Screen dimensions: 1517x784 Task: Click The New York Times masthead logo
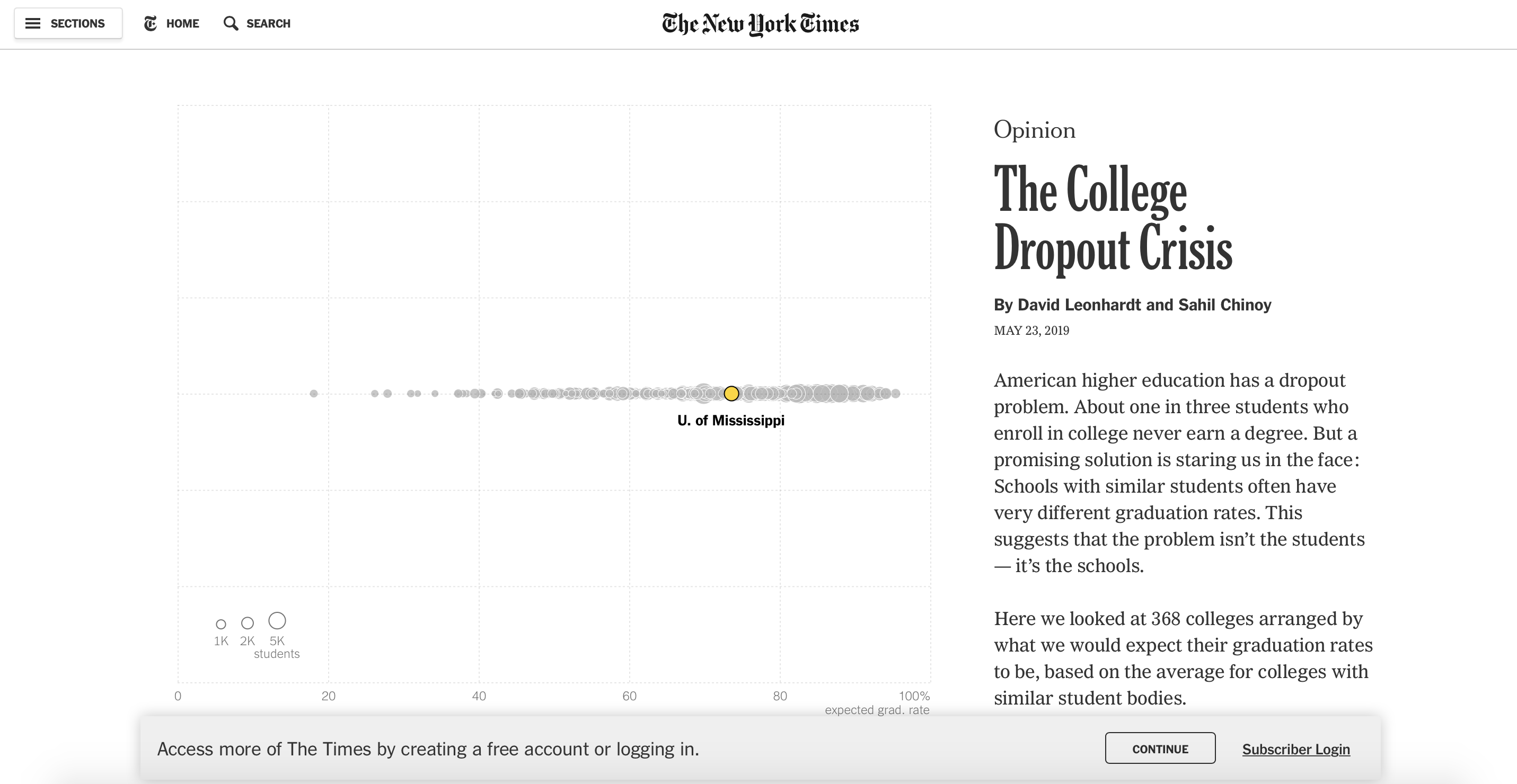pyautogui.click(x=760, y=24)
